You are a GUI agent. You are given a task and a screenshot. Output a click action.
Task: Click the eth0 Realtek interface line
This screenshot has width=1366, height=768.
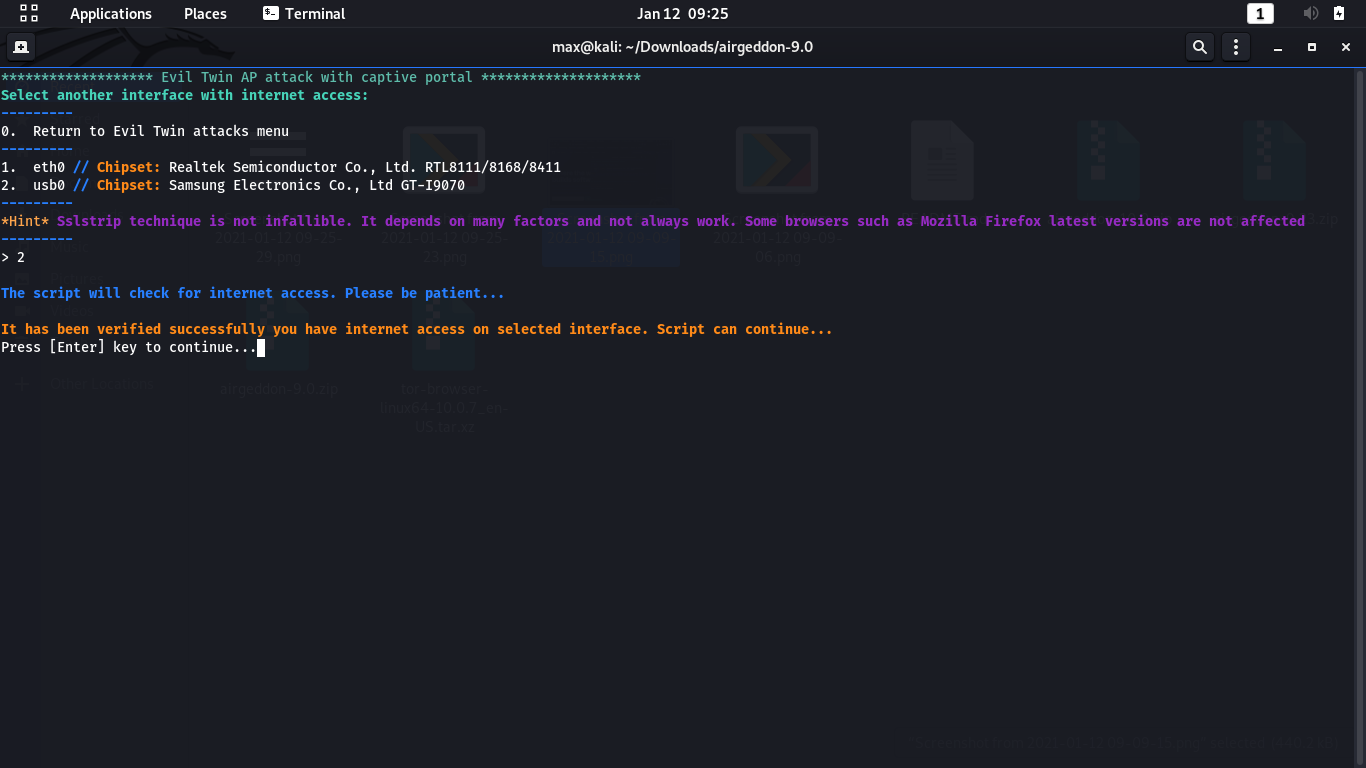[281, 167]
